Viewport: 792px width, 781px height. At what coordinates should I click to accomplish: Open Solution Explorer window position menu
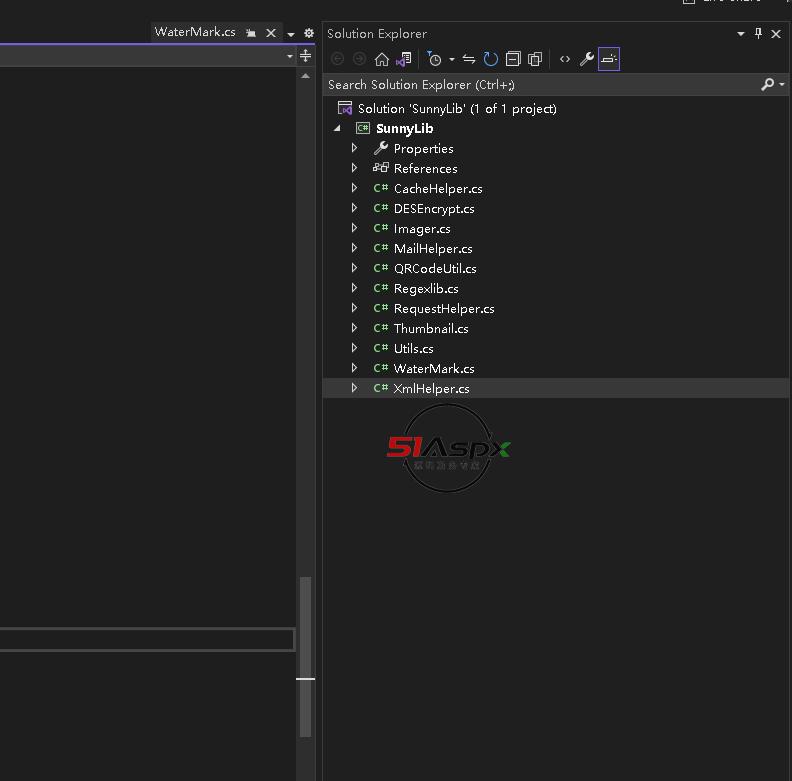740,34
